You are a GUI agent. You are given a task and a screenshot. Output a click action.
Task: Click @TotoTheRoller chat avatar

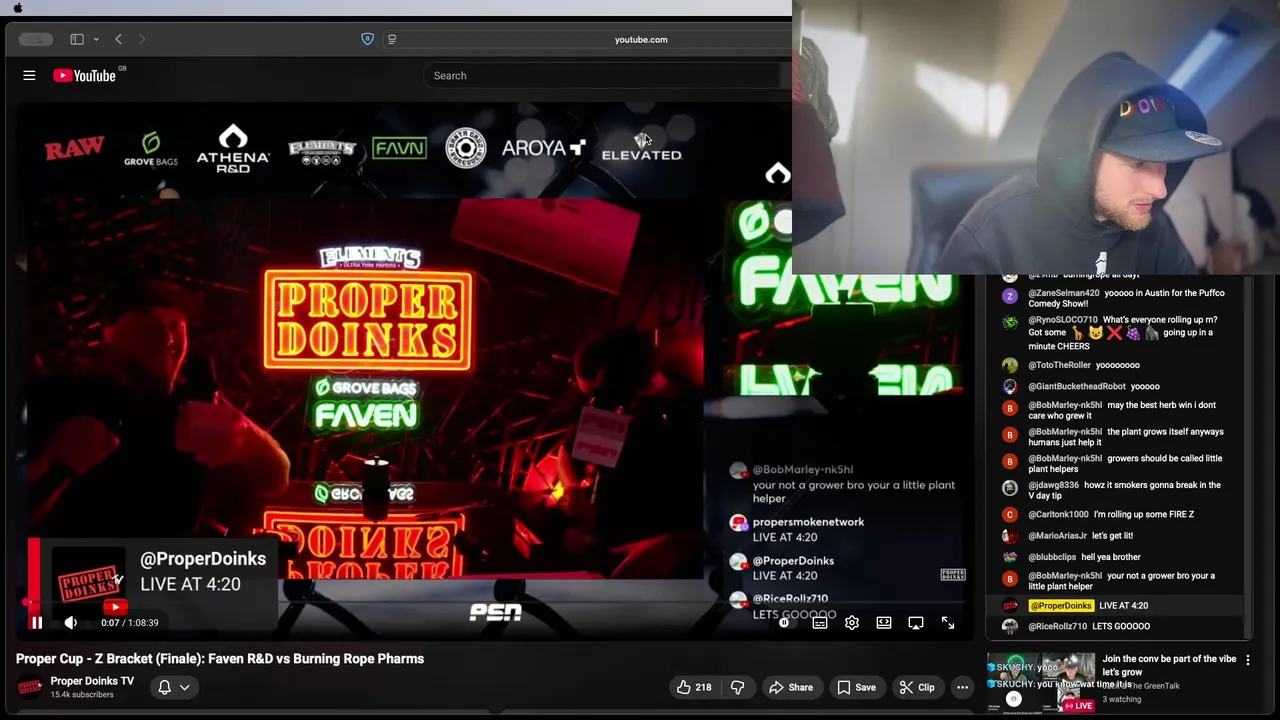point(1010,366)
